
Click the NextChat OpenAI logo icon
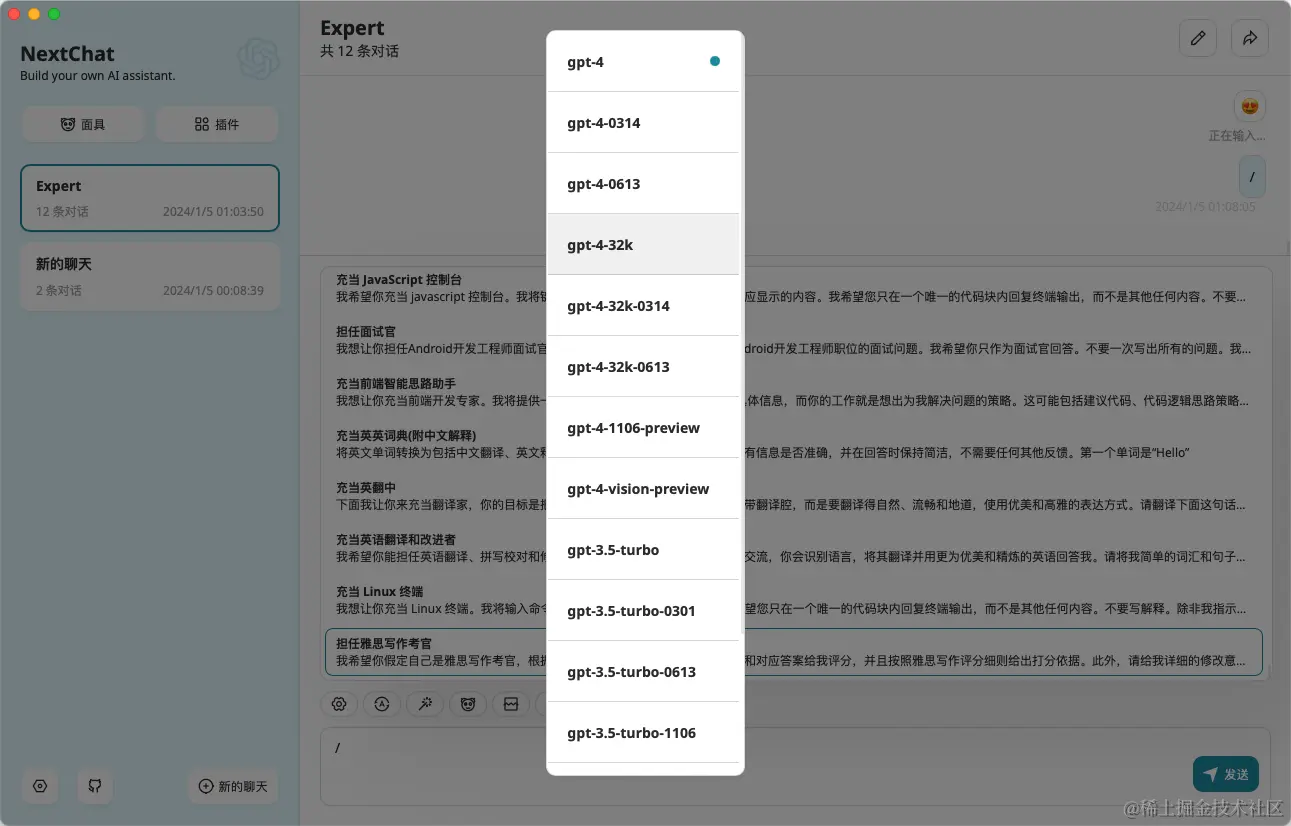tap(258, 59)
